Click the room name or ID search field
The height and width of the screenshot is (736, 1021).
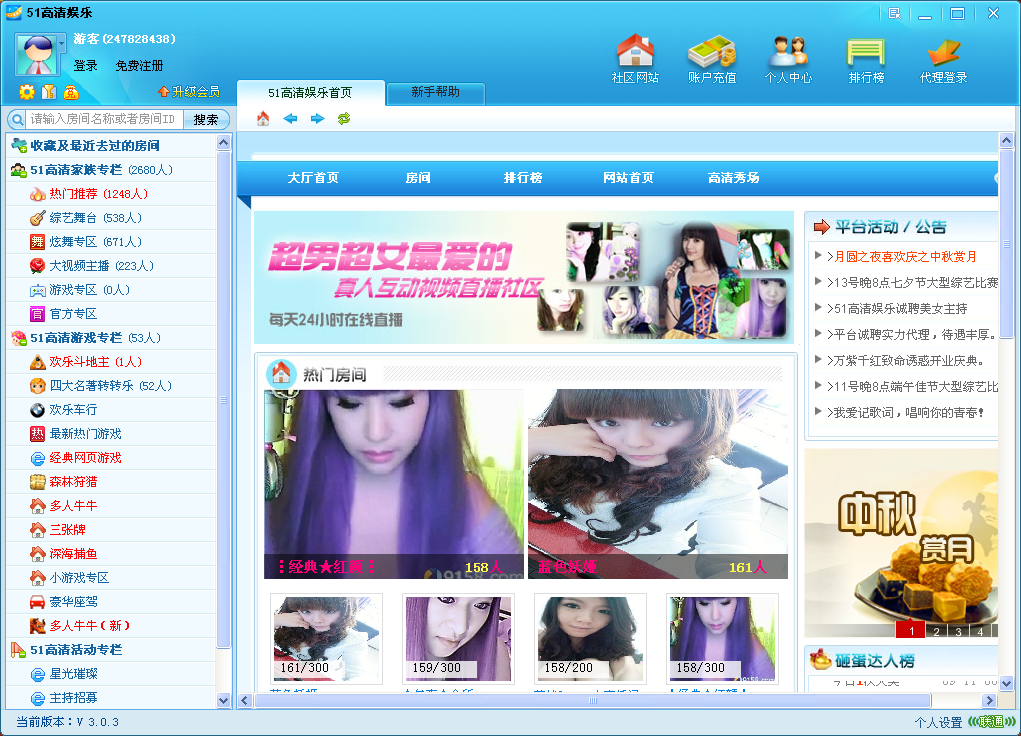[104, 119]
